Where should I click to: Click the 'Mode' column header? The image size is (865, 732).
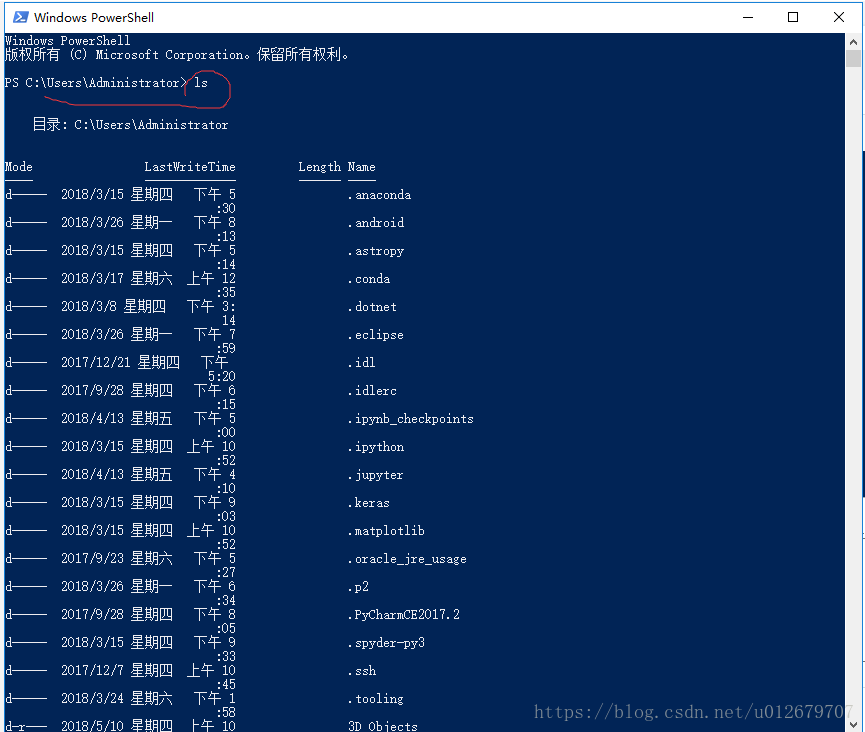point(19,167)
